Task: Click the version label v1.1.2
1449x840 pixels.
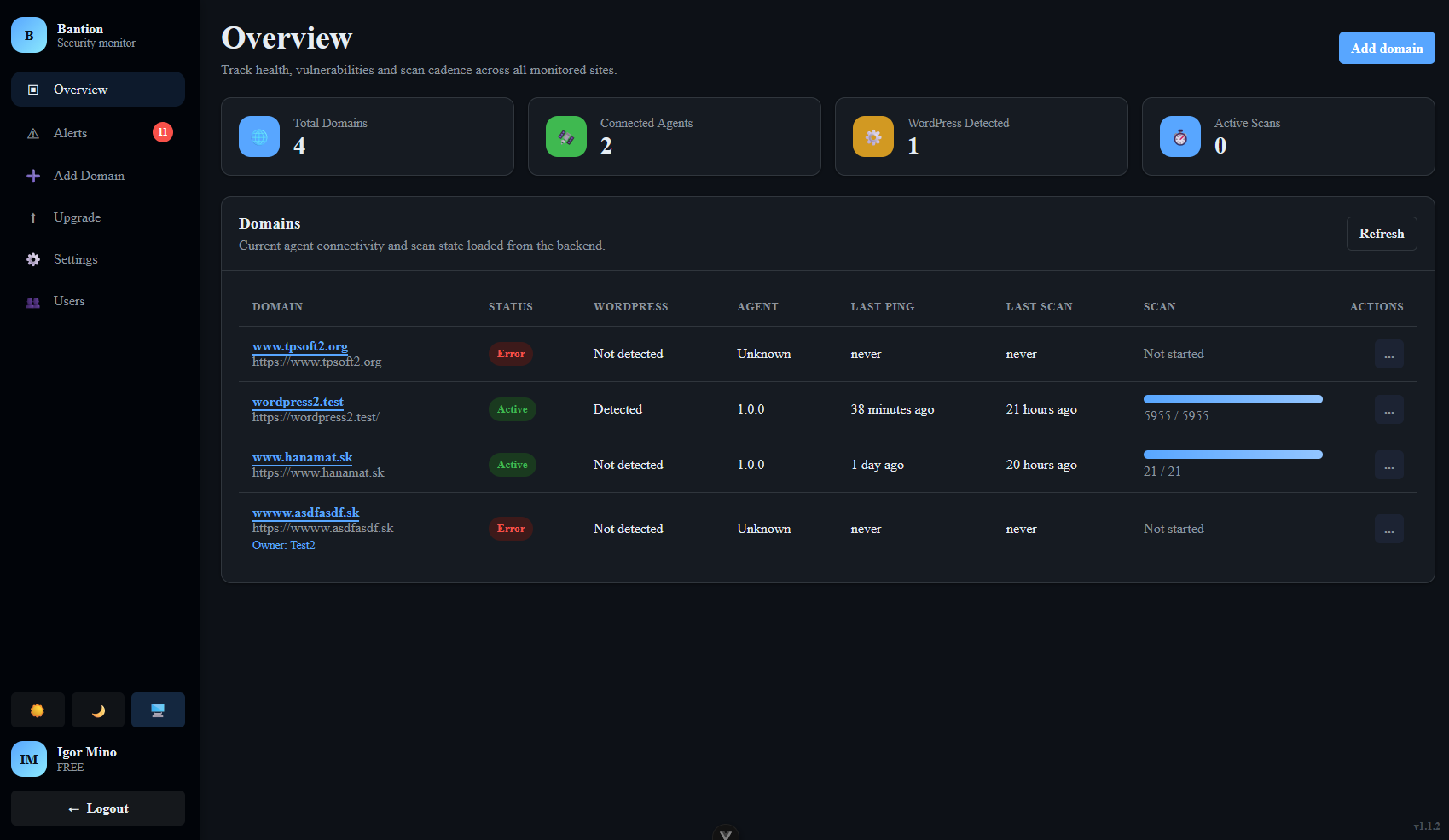Action: (1427, 826)
